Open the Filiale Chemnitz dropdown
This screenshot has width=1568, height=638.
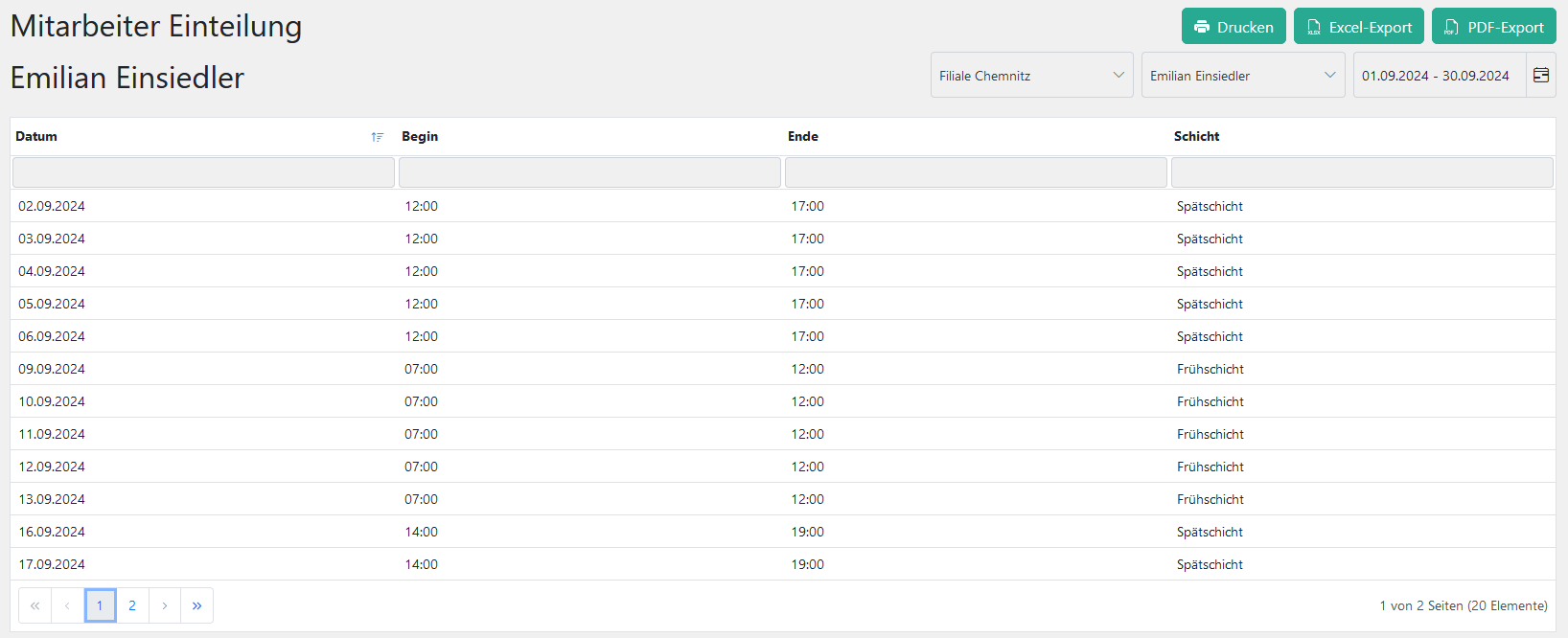click(x=1032, y=75)
